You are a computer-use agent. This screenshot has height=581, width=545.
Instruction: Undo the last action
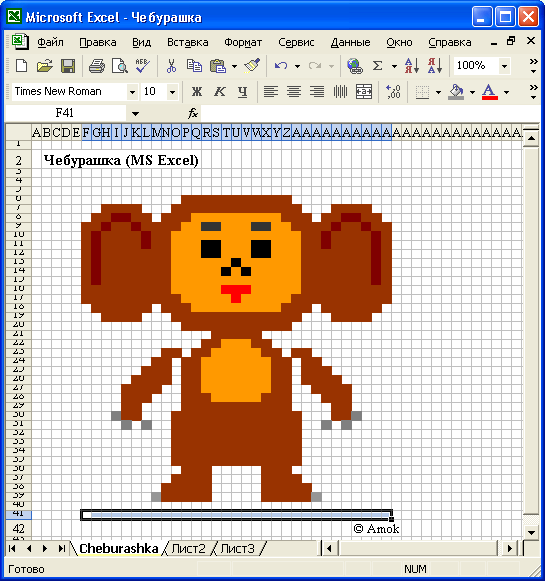coord(281,66)
